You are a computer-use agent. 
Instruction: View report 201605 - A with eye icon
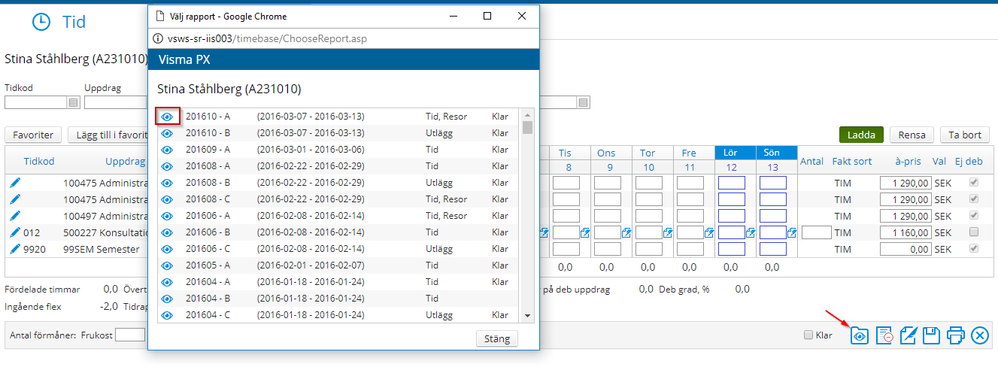[167, 265]
